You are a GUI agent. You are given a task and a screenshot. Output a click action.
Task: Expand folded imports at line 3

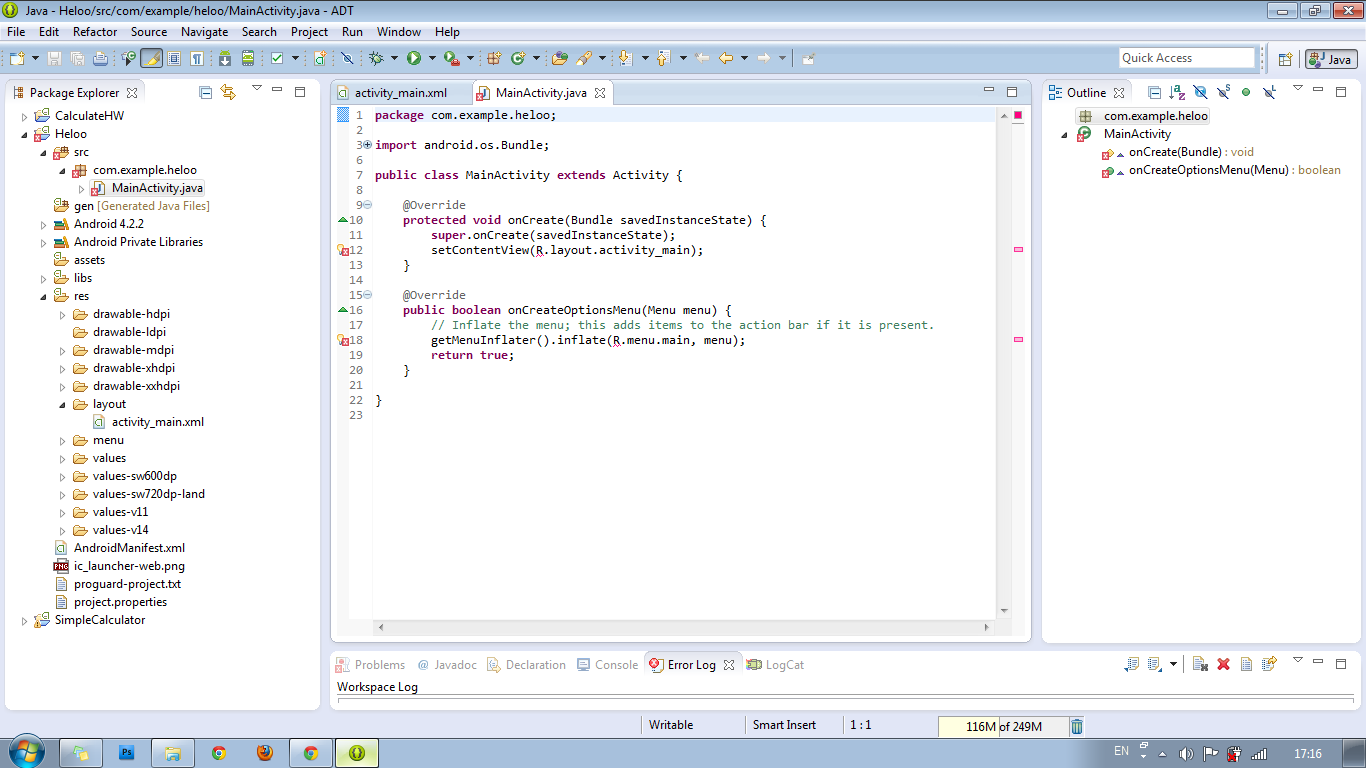(x=367, y=145)
